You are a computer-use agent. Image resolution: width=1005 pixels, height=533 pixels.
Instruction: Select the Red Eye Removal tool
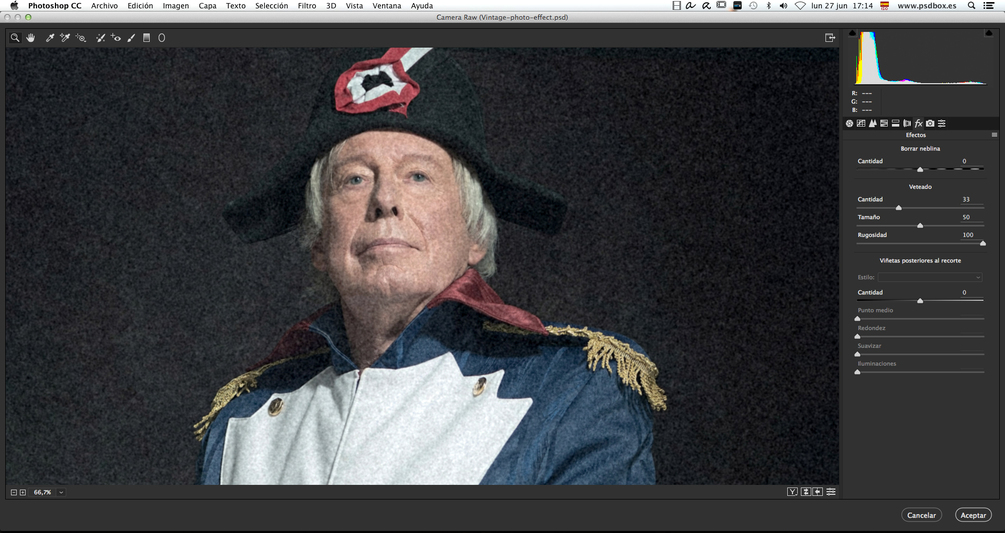115,38
